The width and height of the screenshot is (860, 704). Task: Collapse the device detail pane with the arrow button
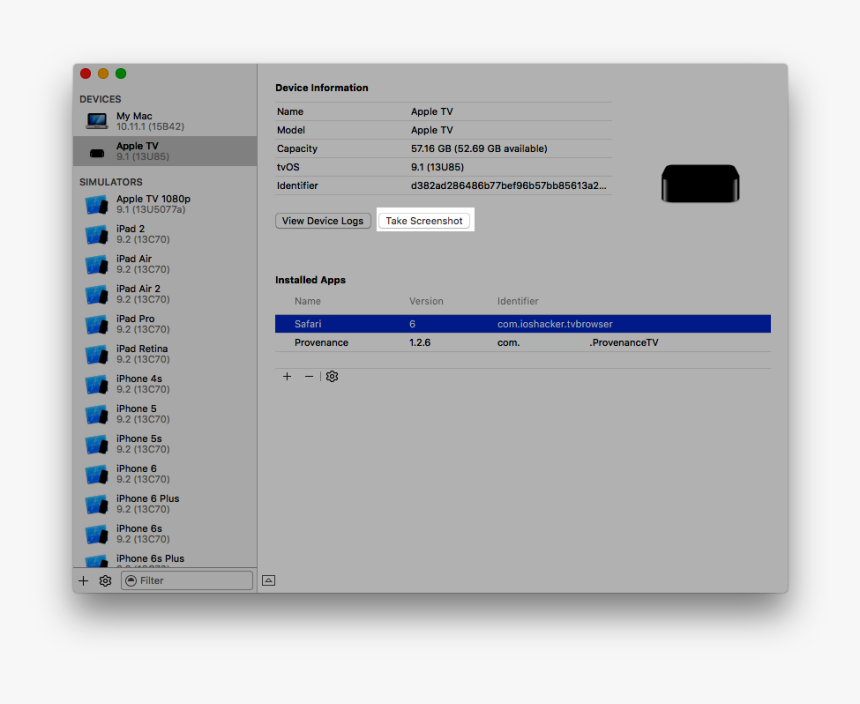[x=268, y=580]
